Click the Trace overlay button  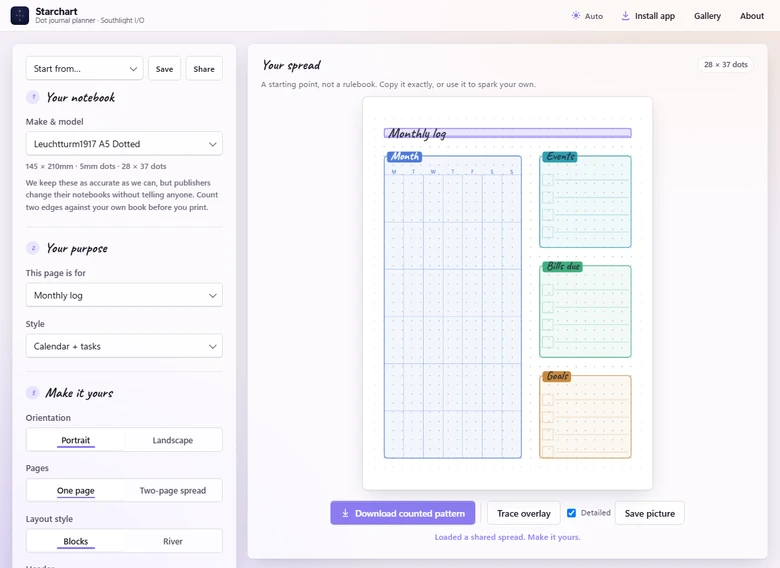pos(524,513)
